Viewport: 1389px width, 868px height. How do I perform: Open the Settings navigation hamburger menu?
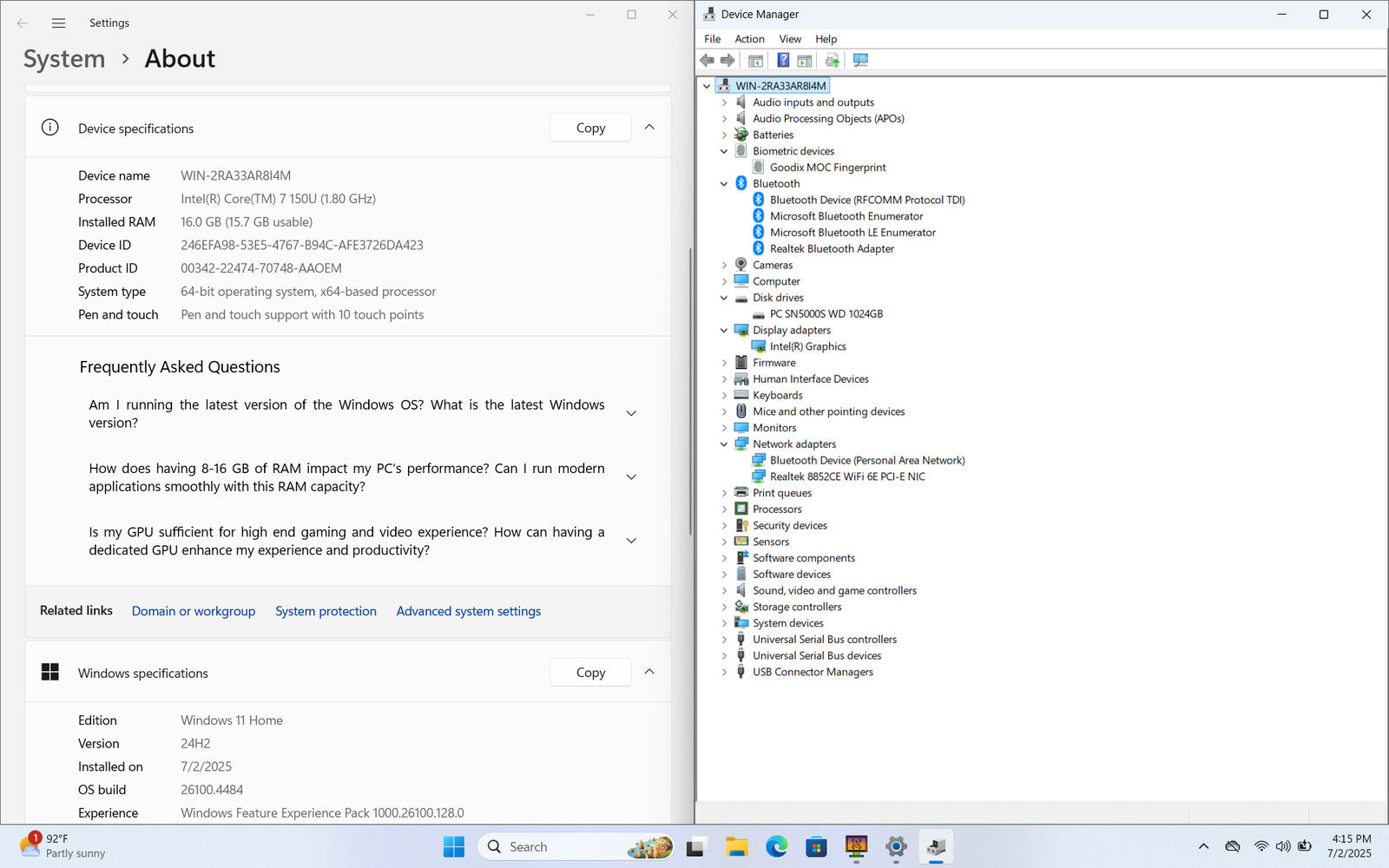coord(58,23)
